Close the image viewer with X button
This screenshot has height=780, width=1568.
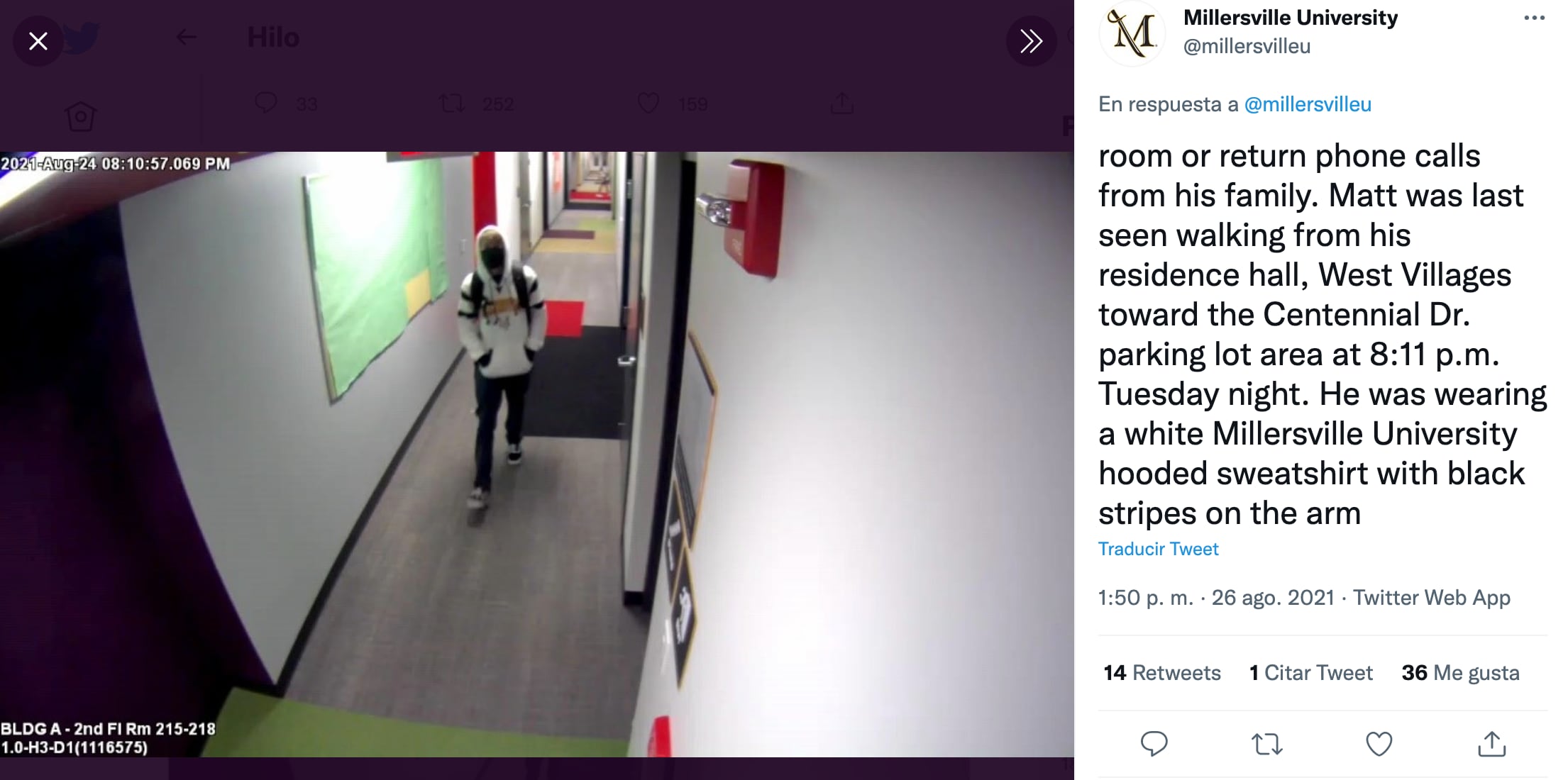click(x=38, y=41)
